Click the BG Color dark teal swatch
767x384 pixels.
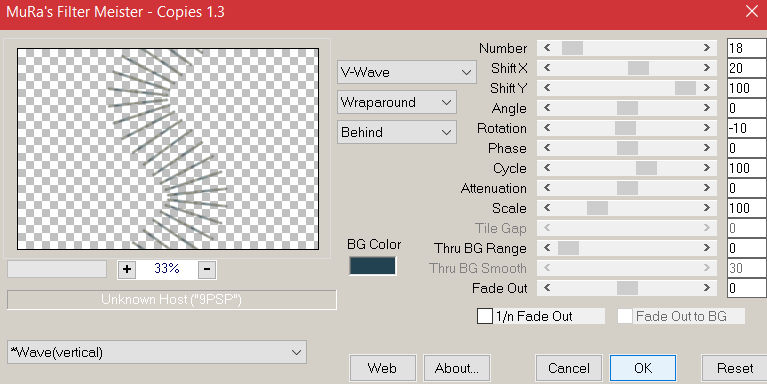pos(372,266)
